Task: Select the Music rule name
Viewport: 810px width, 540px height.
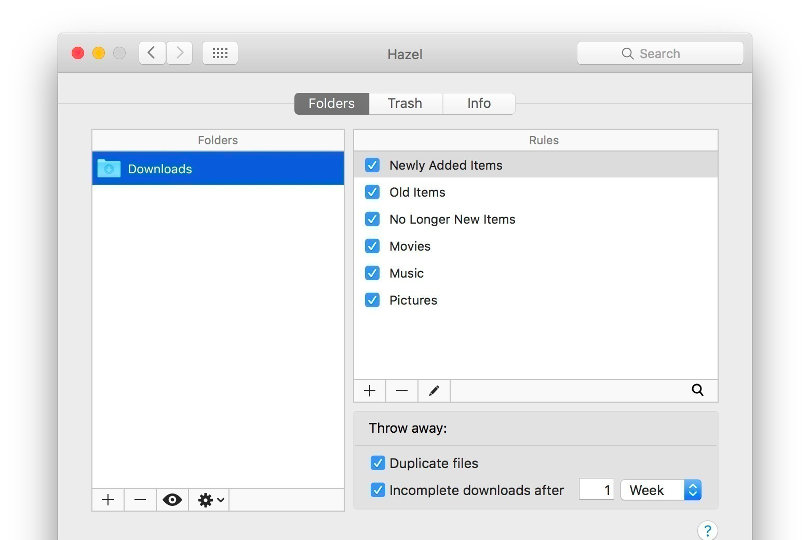Action: click(407, 273)
